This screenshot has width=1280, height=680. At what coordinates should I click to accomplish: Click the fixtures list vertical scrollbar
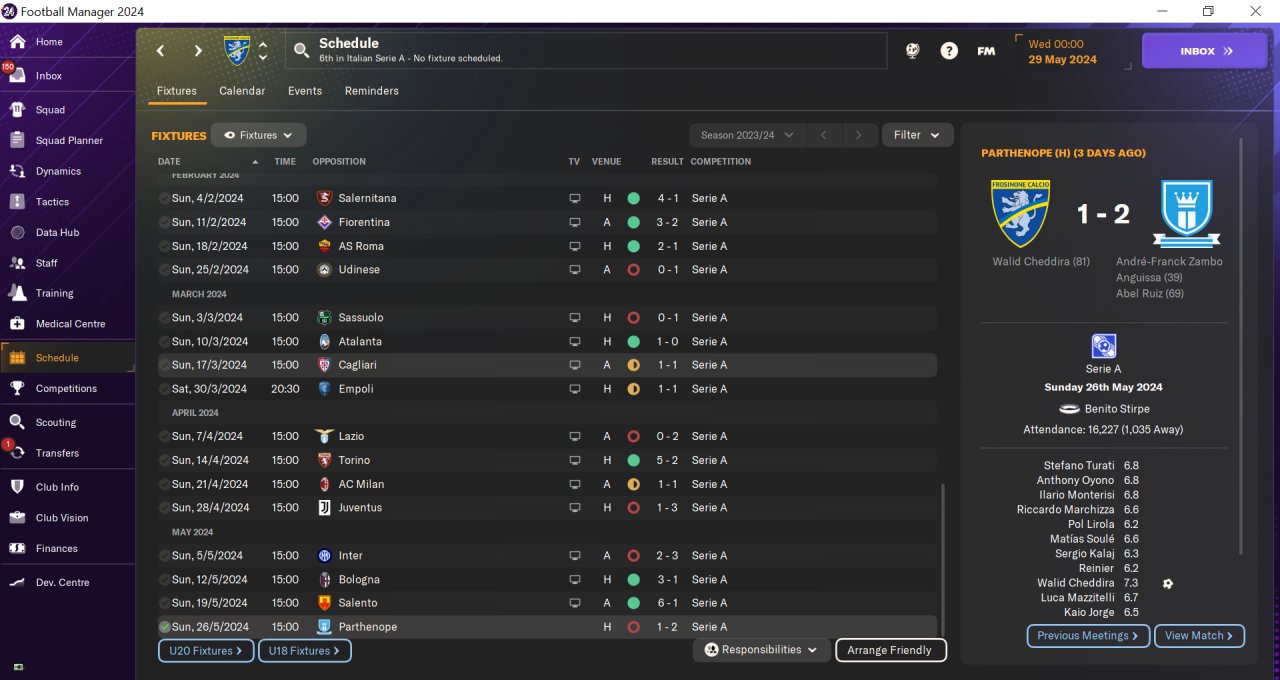pyautogui.click(x=942, y=558)
